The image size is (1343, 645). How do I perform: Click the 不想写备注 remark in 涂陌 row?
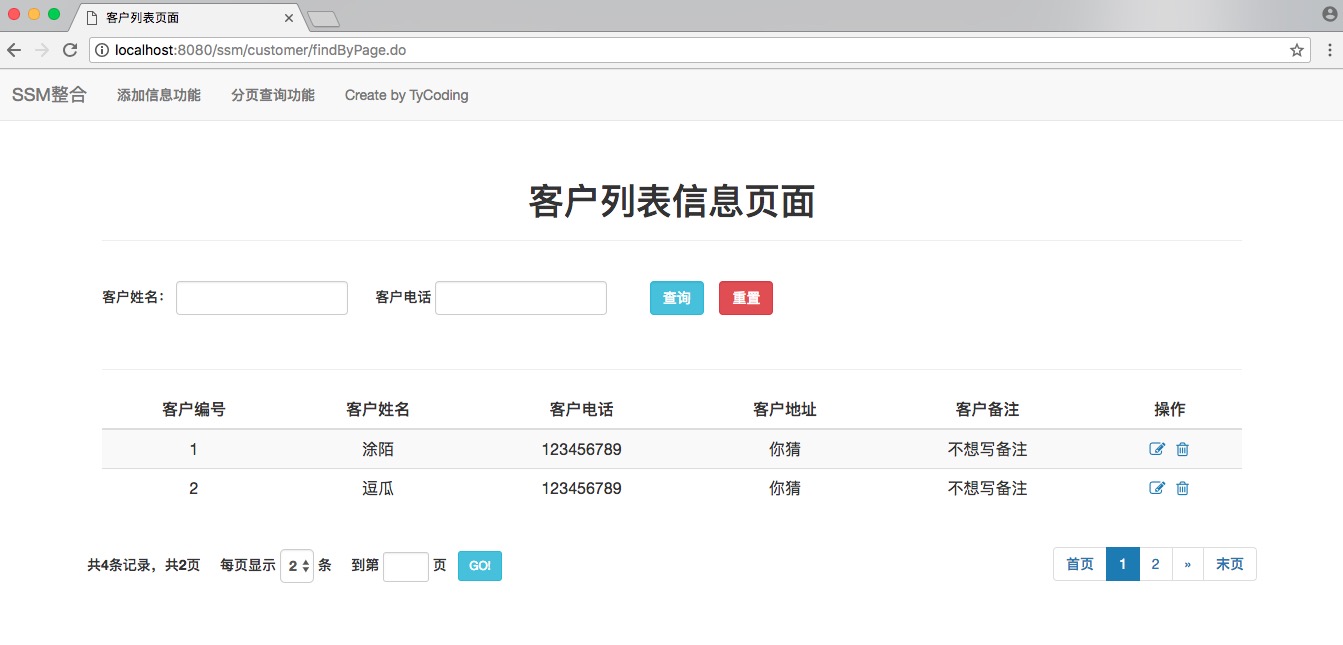point(988,449)
